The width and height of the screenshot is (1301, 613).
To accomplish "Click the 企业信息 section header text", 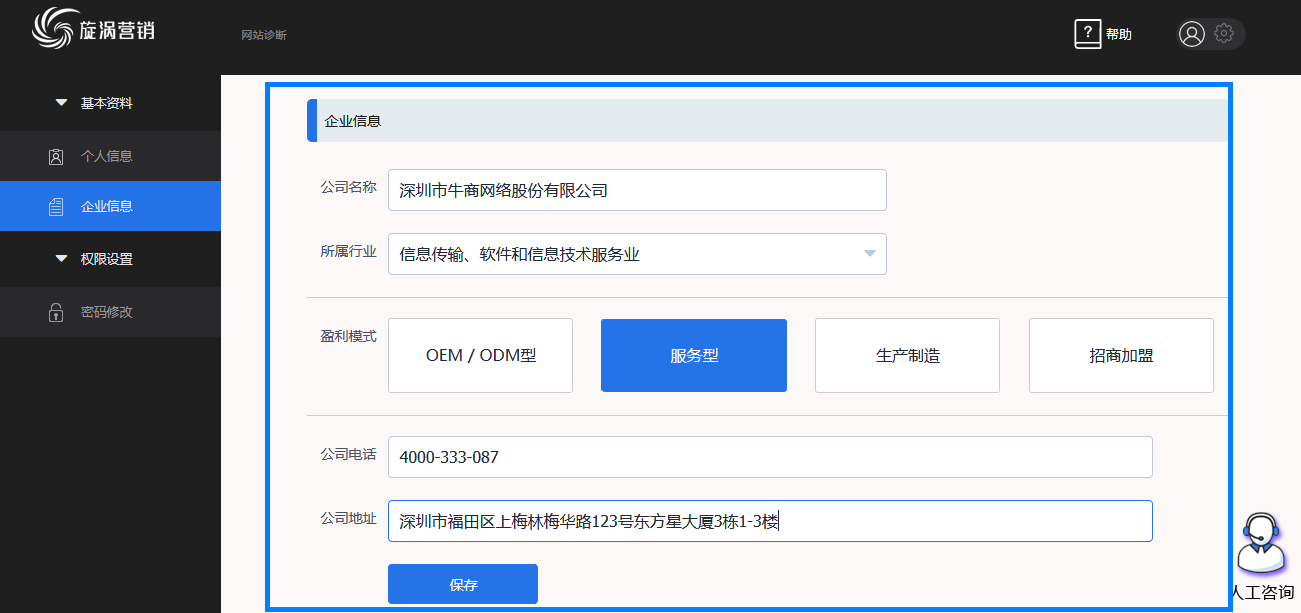I will click(x=353, y=121).
